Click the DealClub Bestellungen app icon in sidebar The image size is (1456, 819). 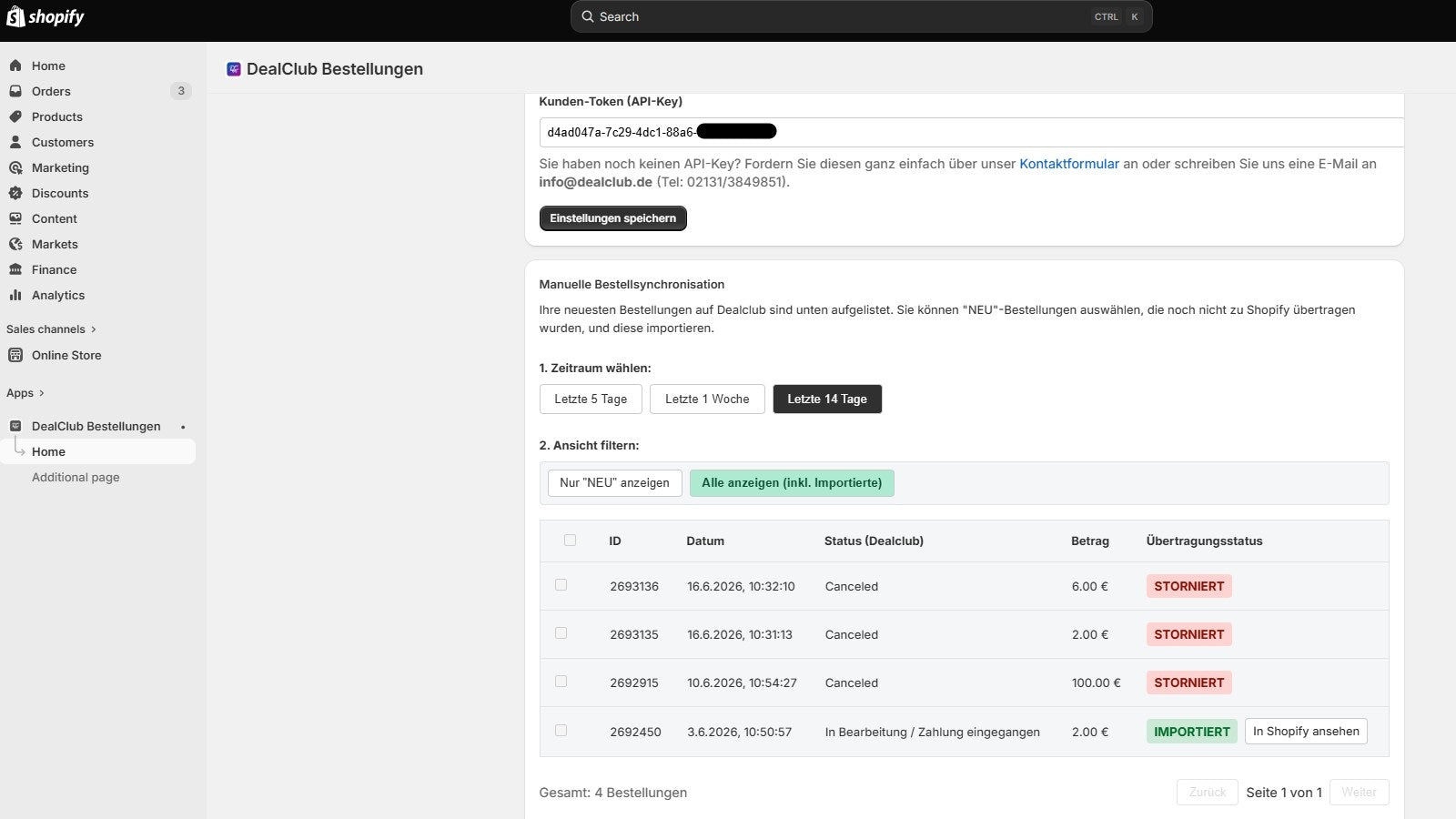15,426
